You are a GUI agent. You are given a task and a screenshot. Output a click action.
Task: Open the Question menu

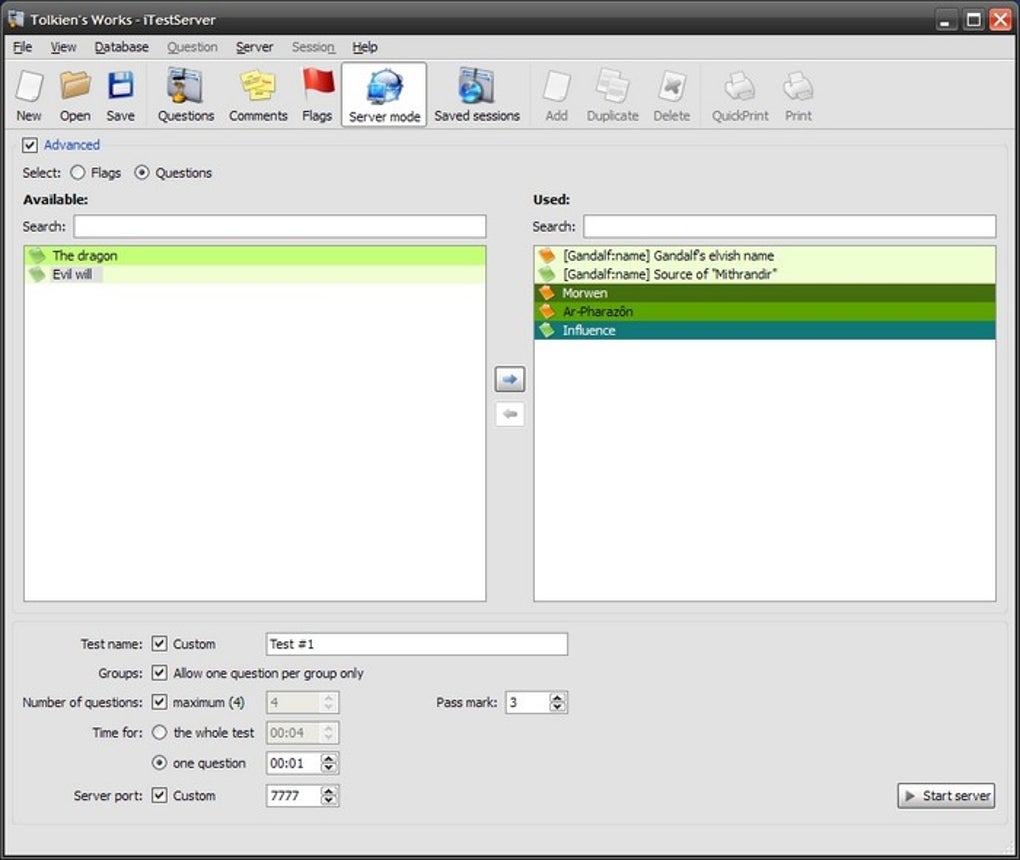coord(192,47)
